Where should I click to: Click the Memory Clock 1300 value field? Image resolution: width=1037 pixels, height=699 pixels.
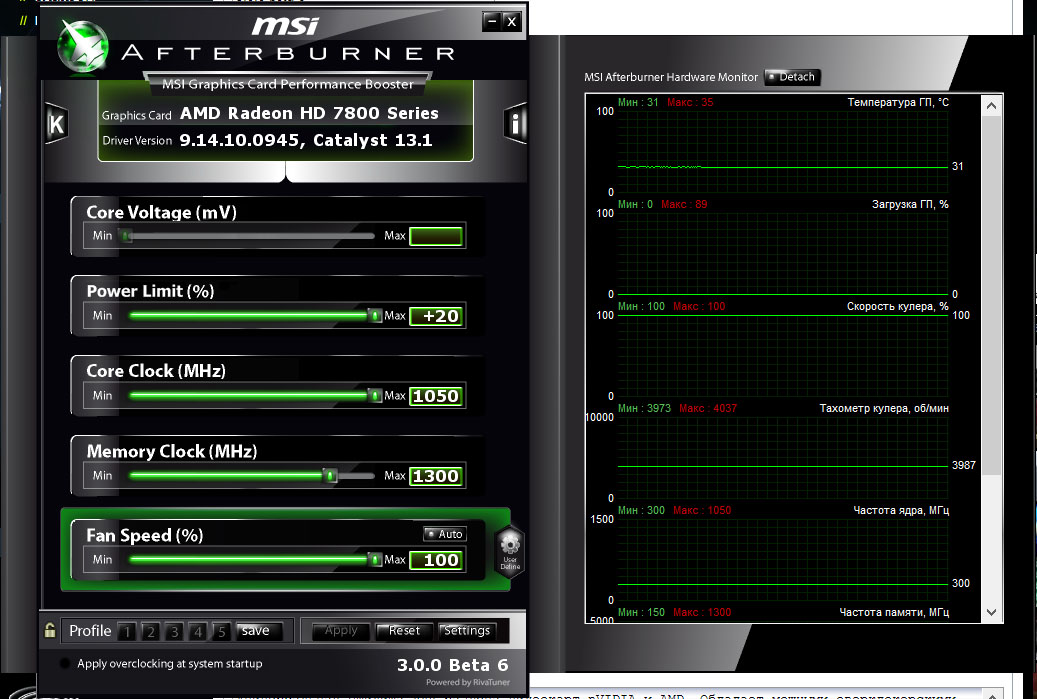[x=436, y=476]
